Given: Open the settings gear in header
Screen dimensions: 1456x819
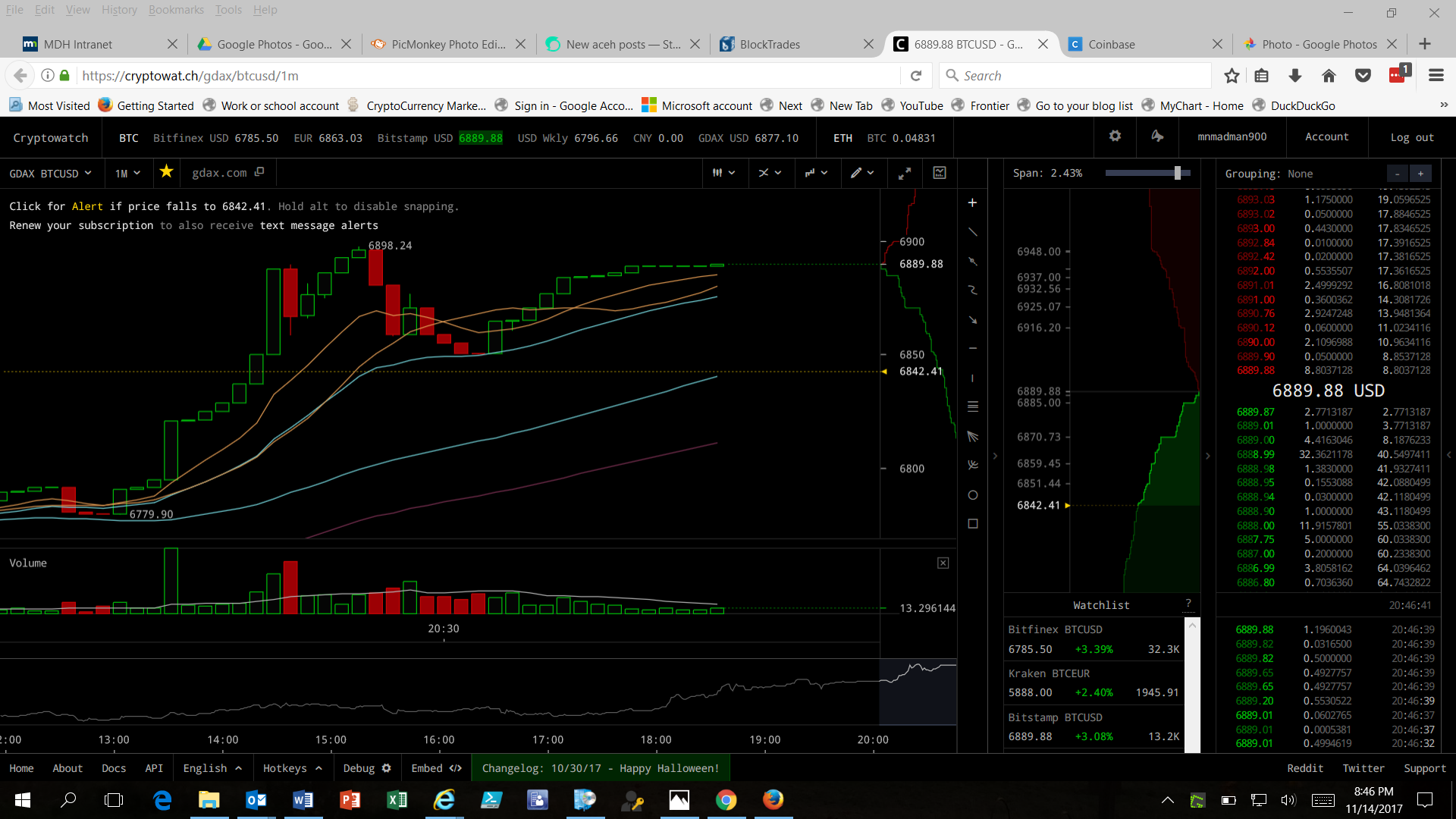Looking at the screenshot, I should tap(1115, 136).
